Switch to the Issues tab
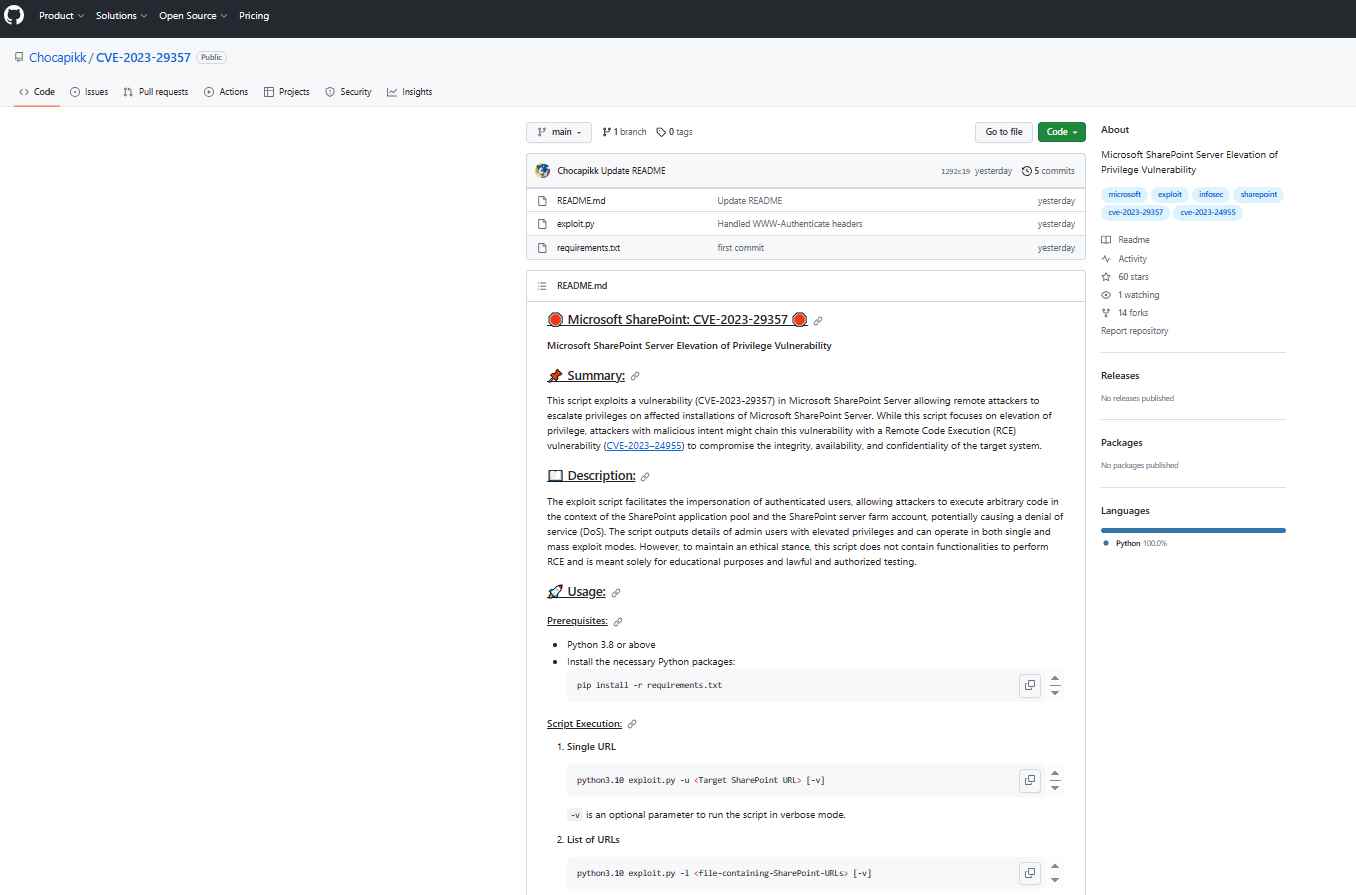 (89, 92)
